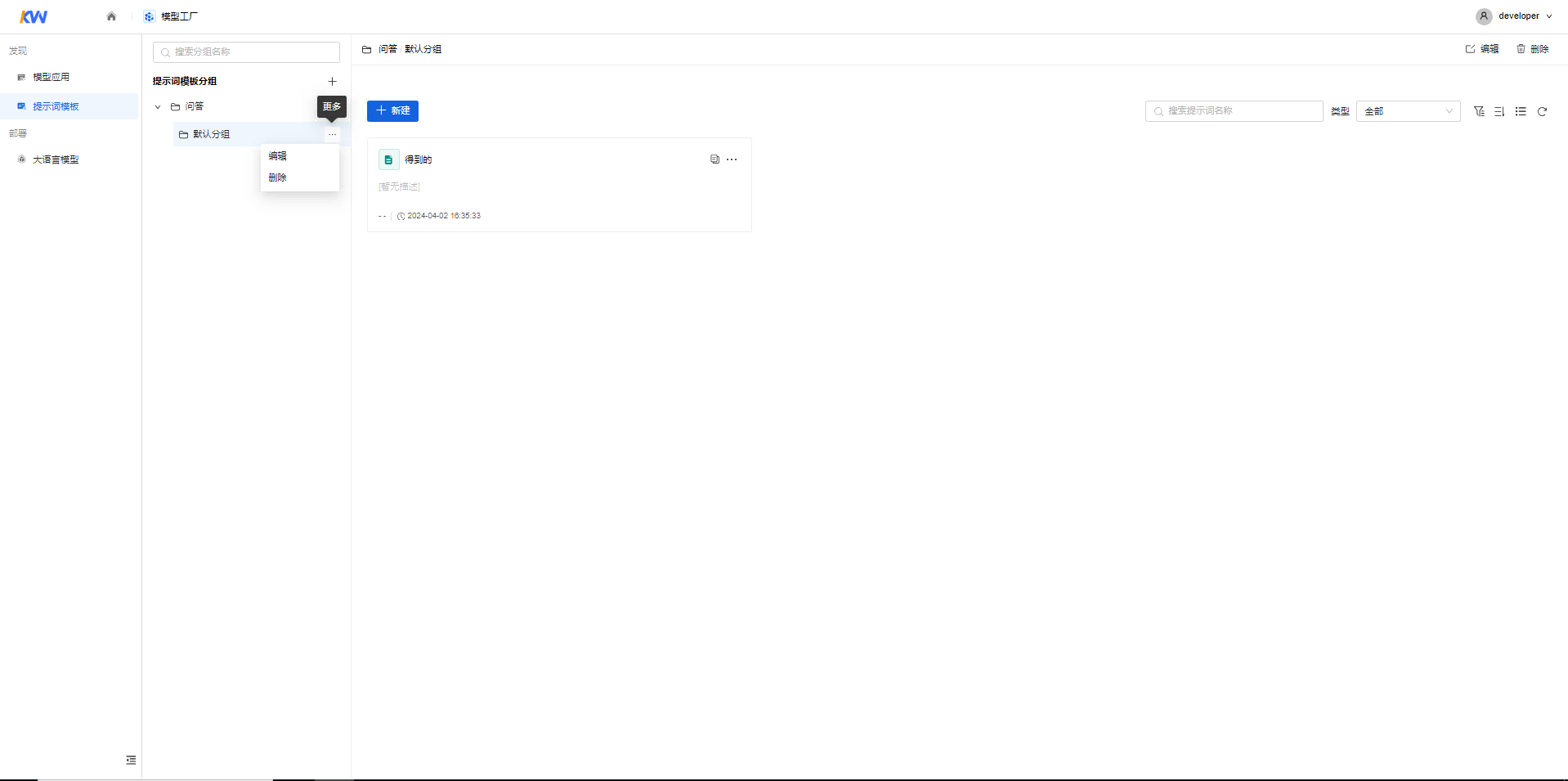Choose 编辑 from the group context menu

pos(278,155)
